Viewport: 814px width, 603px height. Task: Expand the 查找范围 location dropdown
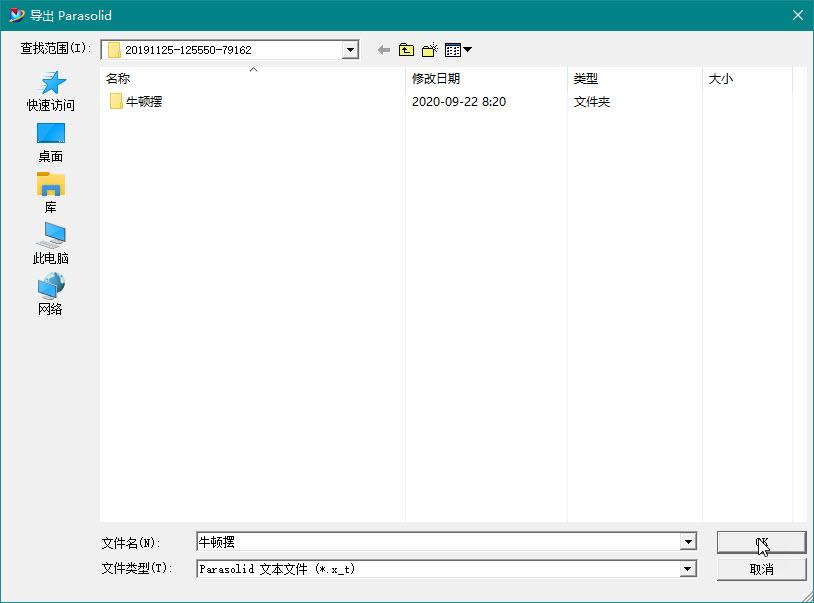349,49
